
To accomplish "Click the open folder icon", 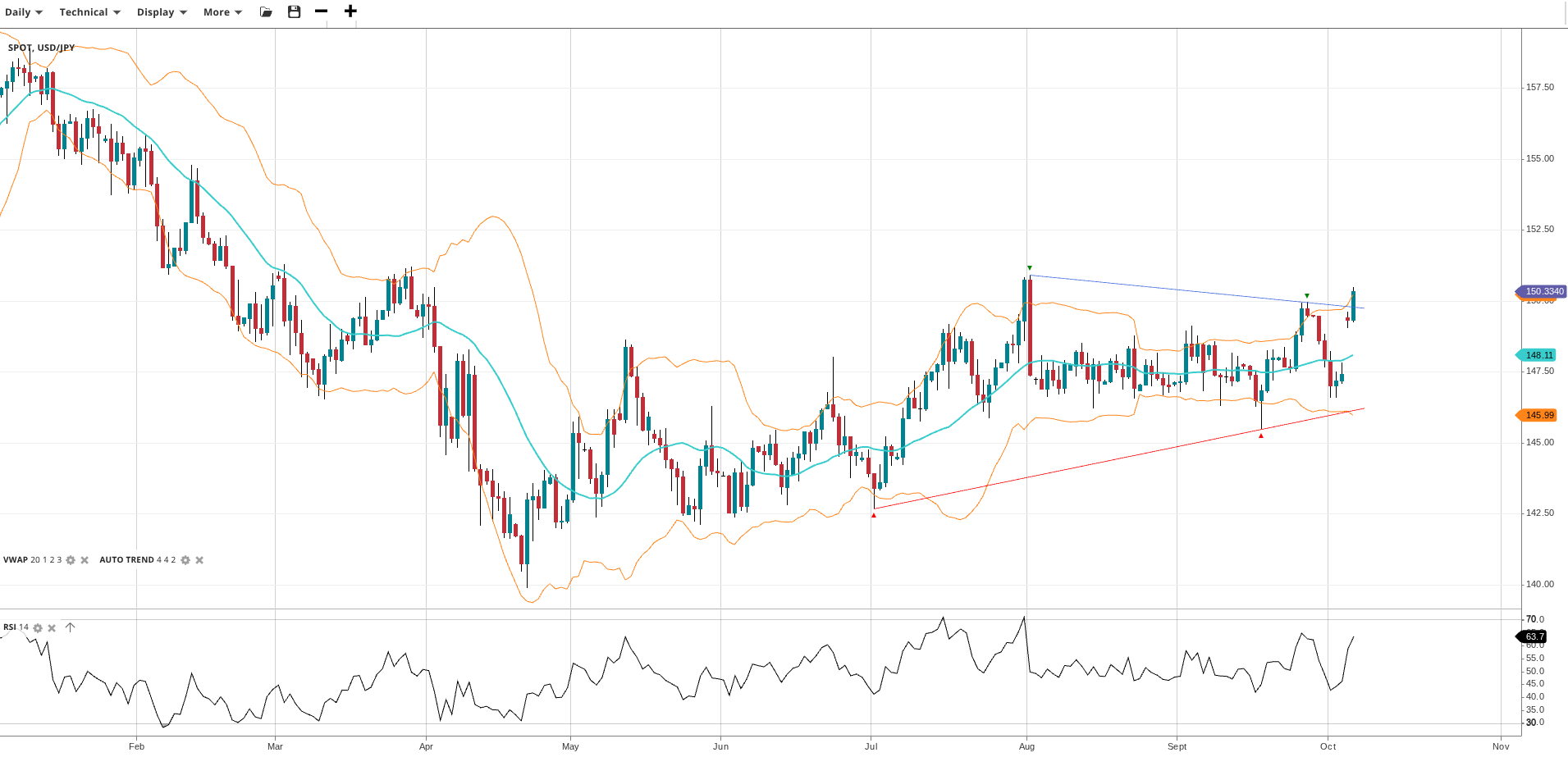I will pyautogui.click(x=266, y=12).
